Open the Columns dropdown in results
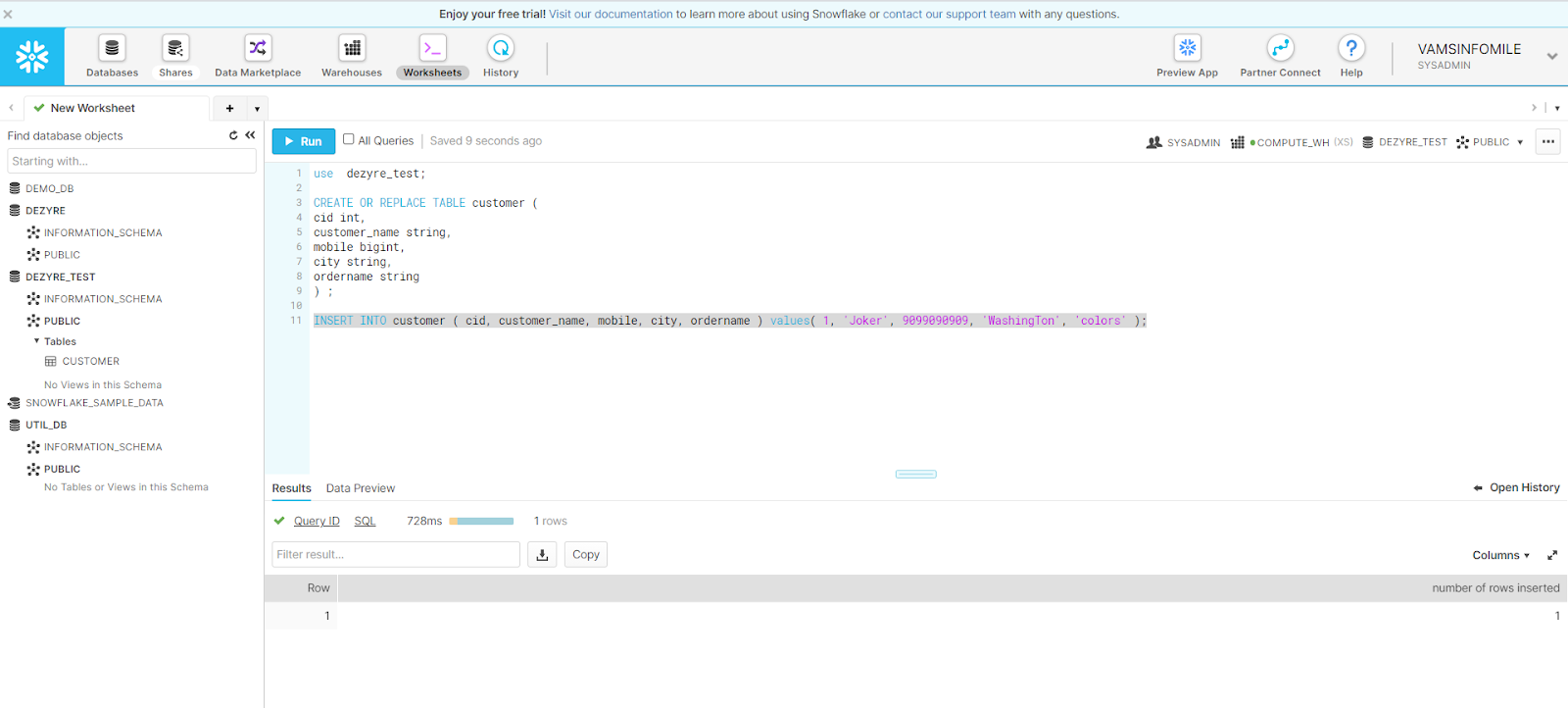 (1500, 555)
